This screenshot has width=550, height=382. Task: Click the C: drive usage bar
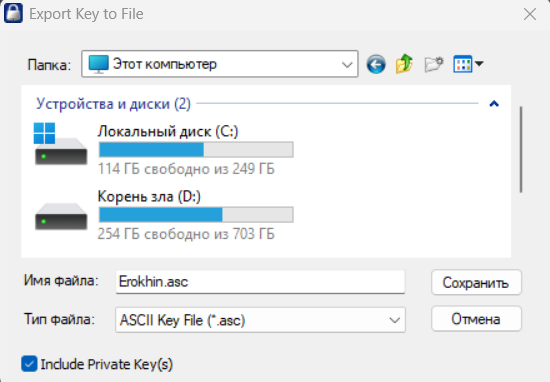[x=196, y=150]
